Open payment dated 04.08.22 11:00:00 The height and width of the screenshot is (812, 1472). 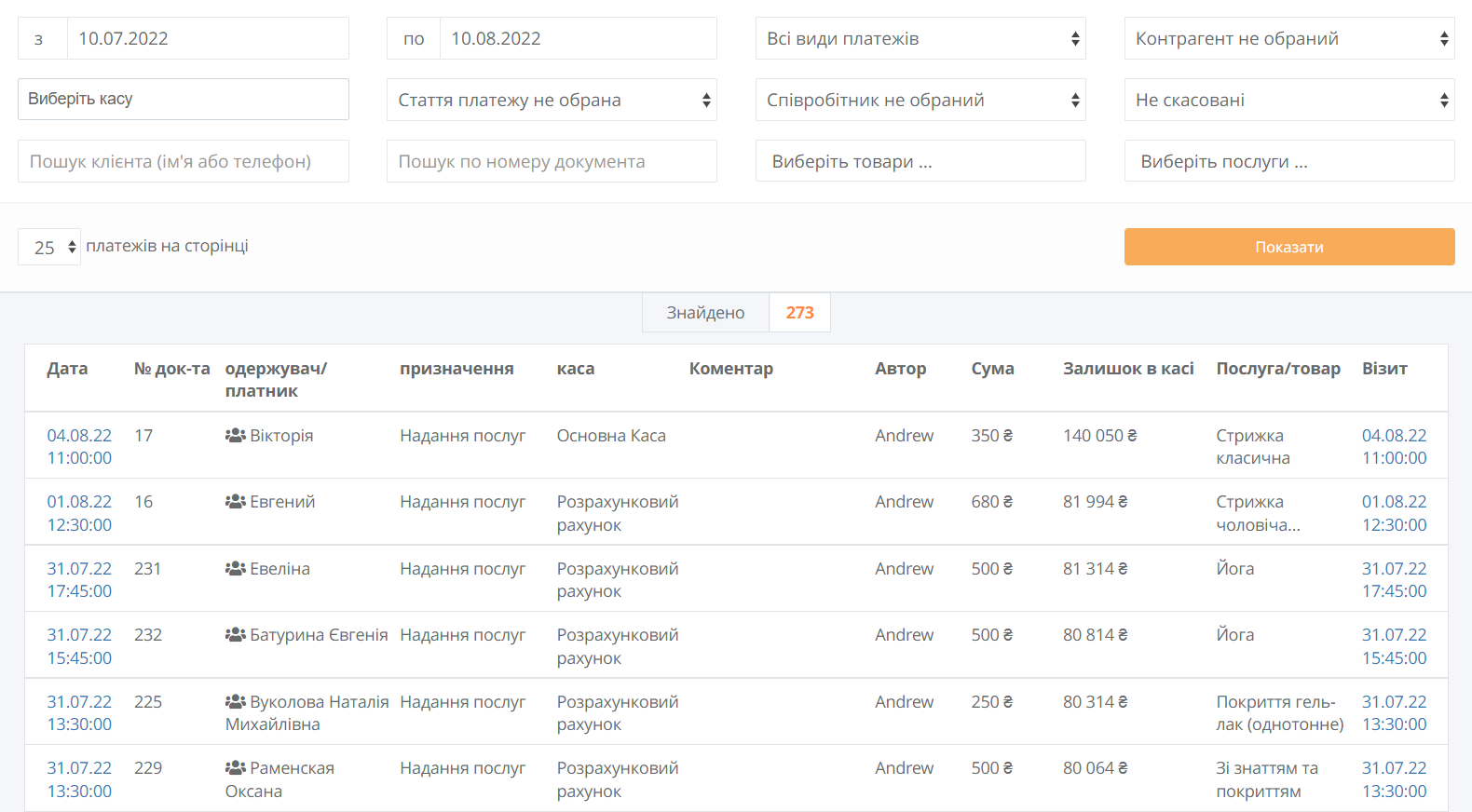(x=79, y=447)
